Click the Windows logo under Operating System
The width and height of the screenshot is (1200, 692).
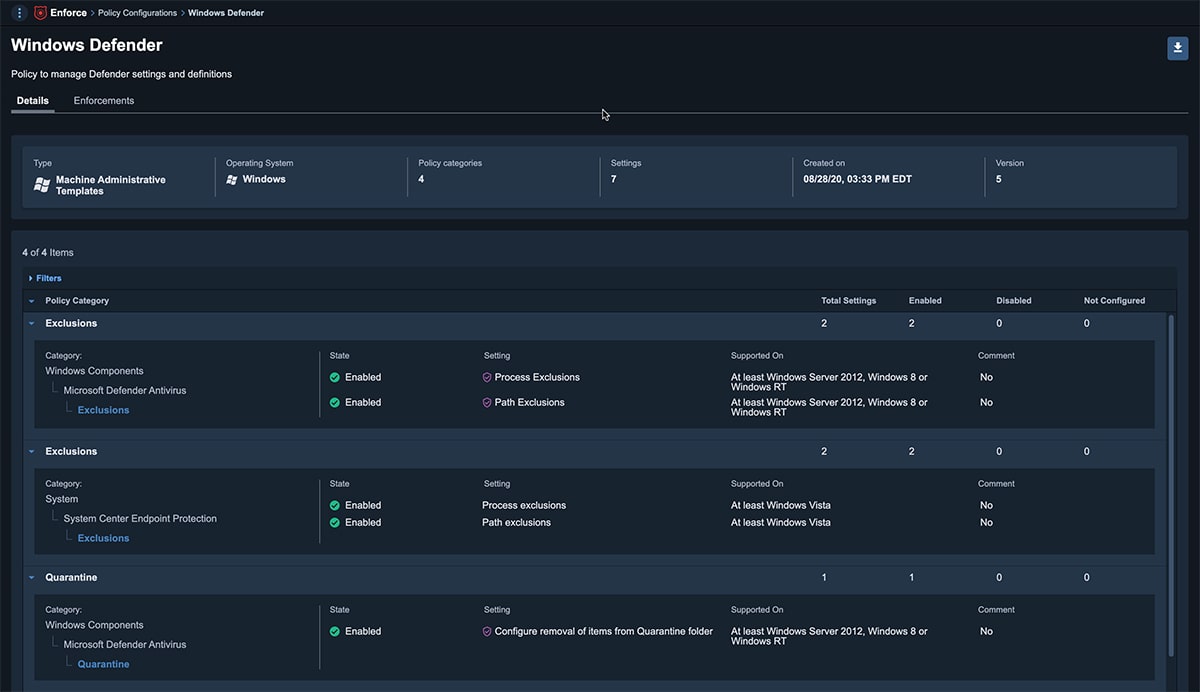[x=232, y=179]
